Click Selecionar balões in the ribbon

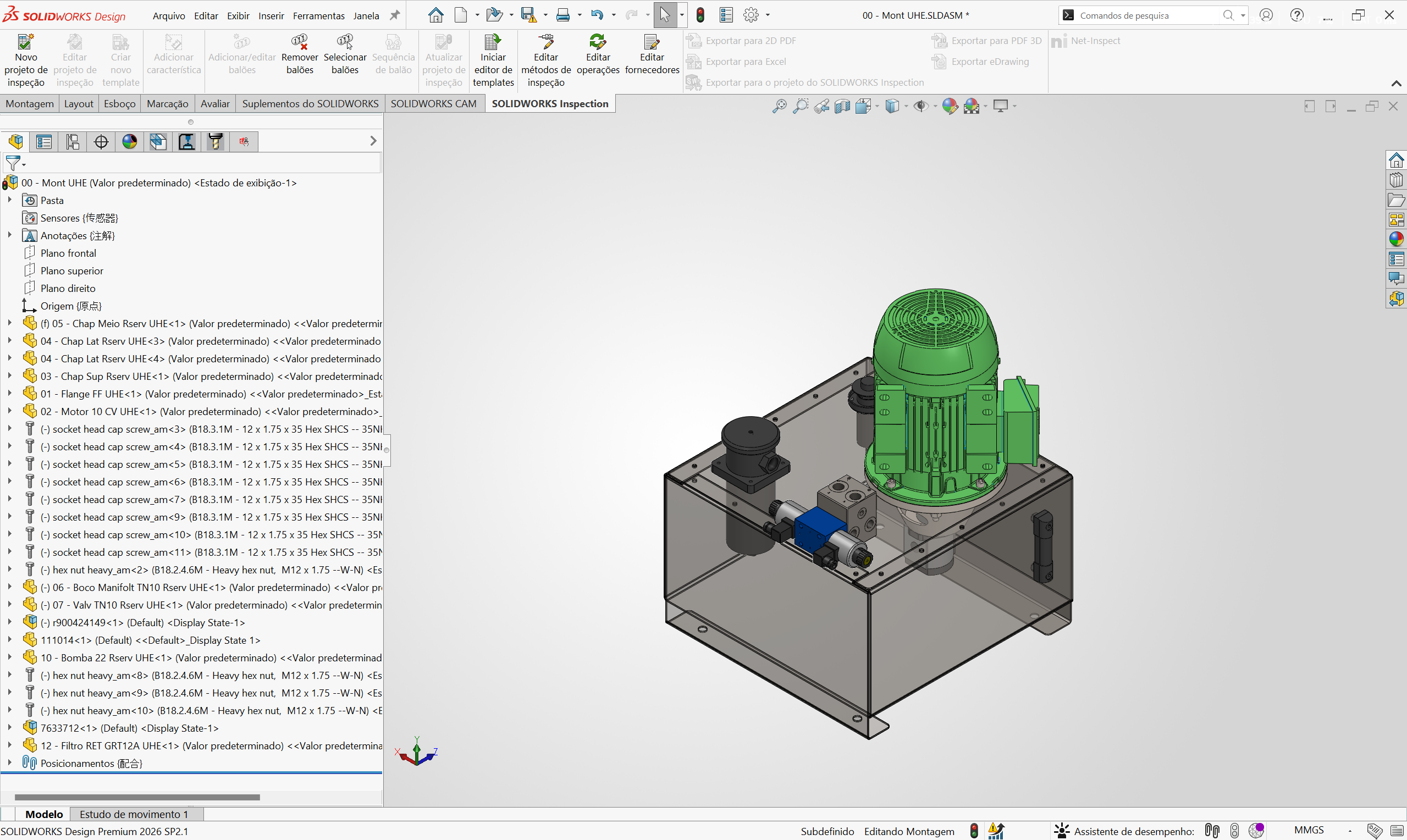click(345, 56)
